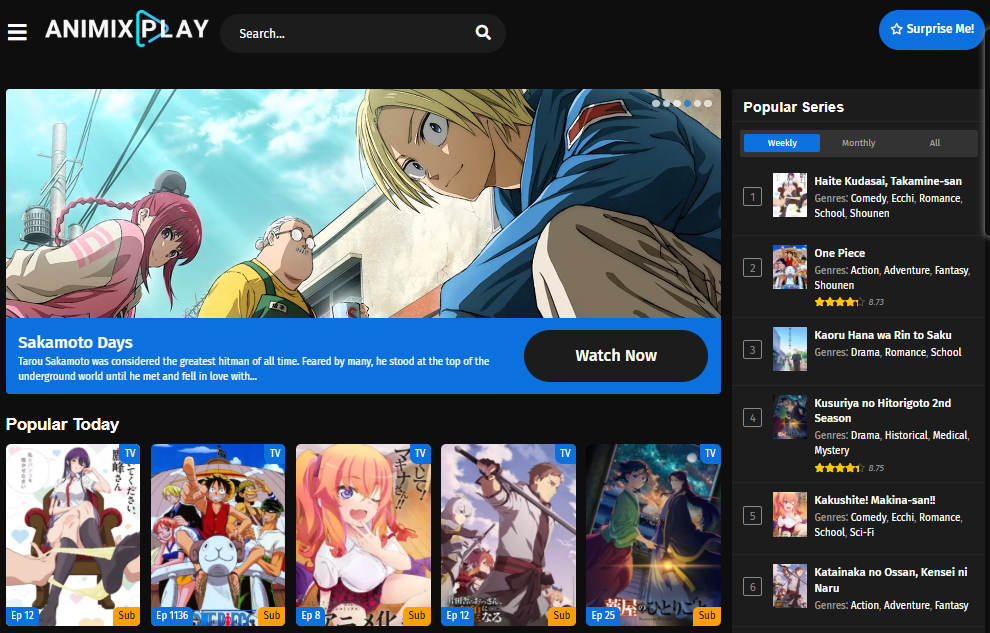990x633 pixels.
Task: Click the Mystery genre link
Action: [832, 451]
